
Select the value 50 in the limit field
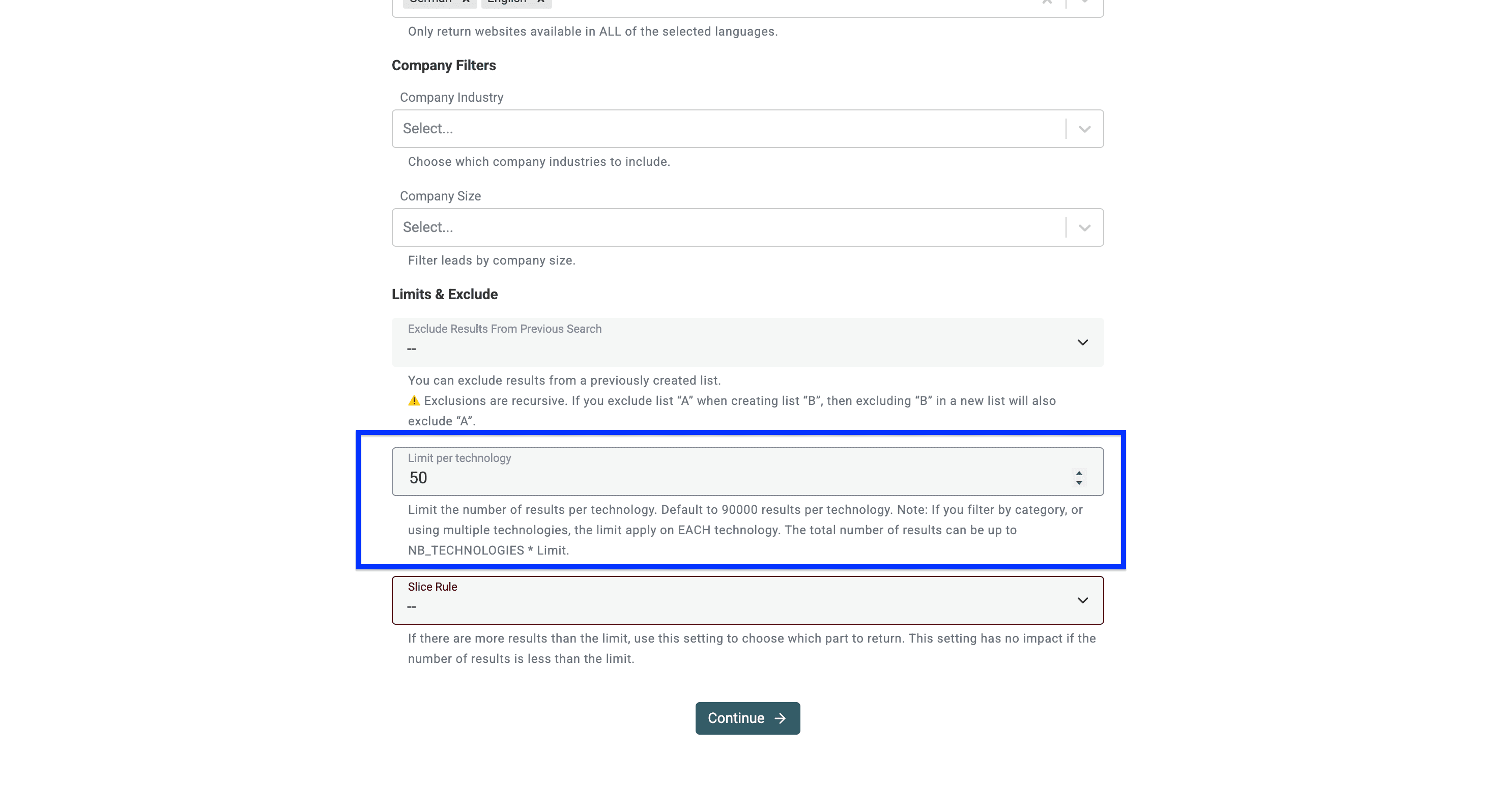[x=419, y=477]
